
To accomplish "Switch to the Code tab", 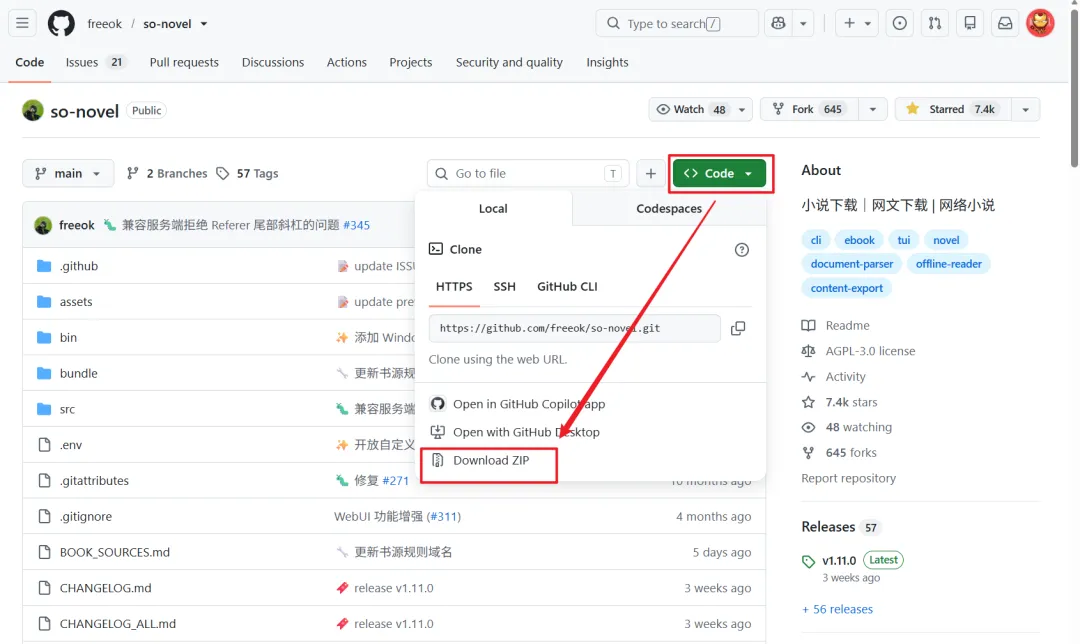I will pos(30,62).
